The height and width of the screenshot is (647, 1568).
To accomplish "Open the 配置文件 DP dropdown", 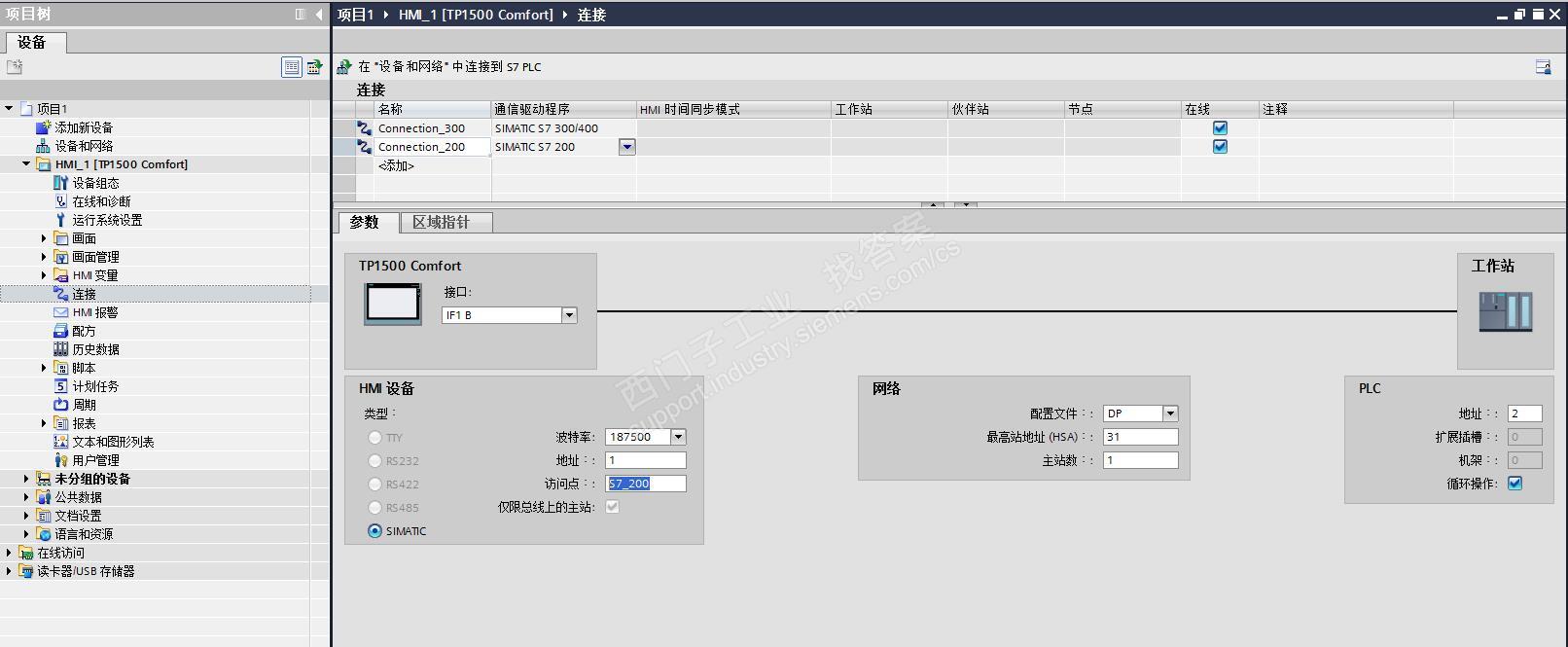I will (1170, 413).
